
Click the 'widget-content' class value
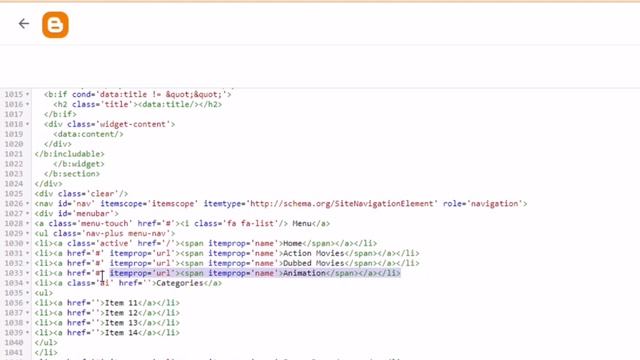click(133, 124)
